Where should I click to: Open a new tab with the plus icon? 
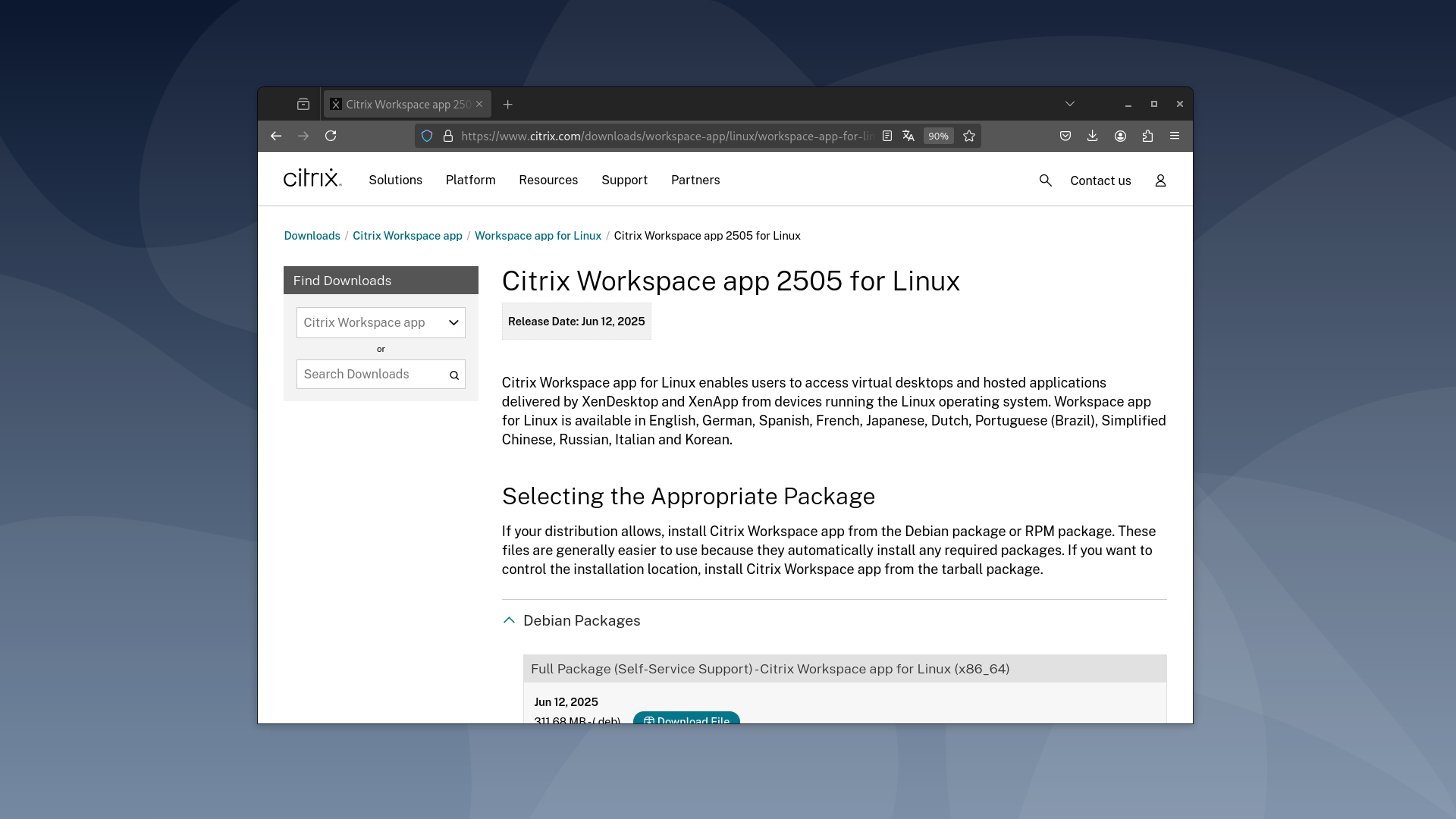(508, 104)
